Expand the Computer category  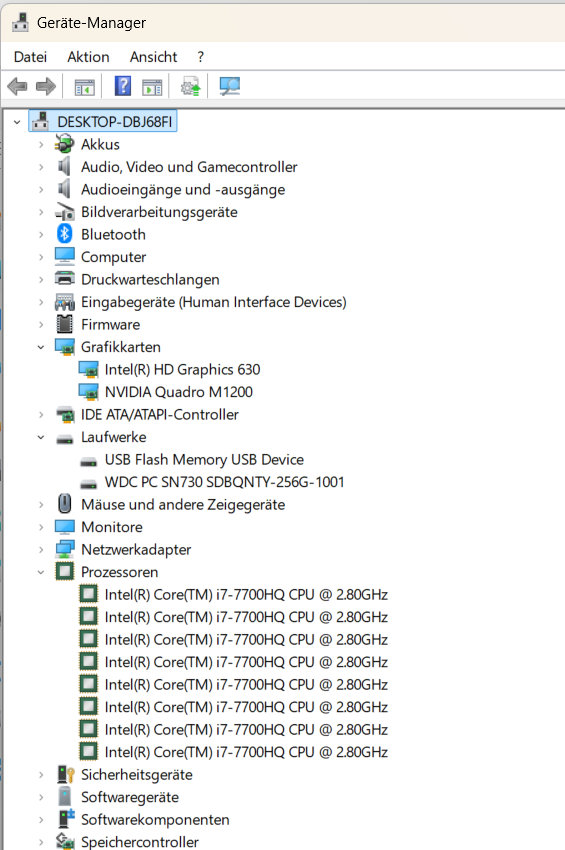point(41,257)
